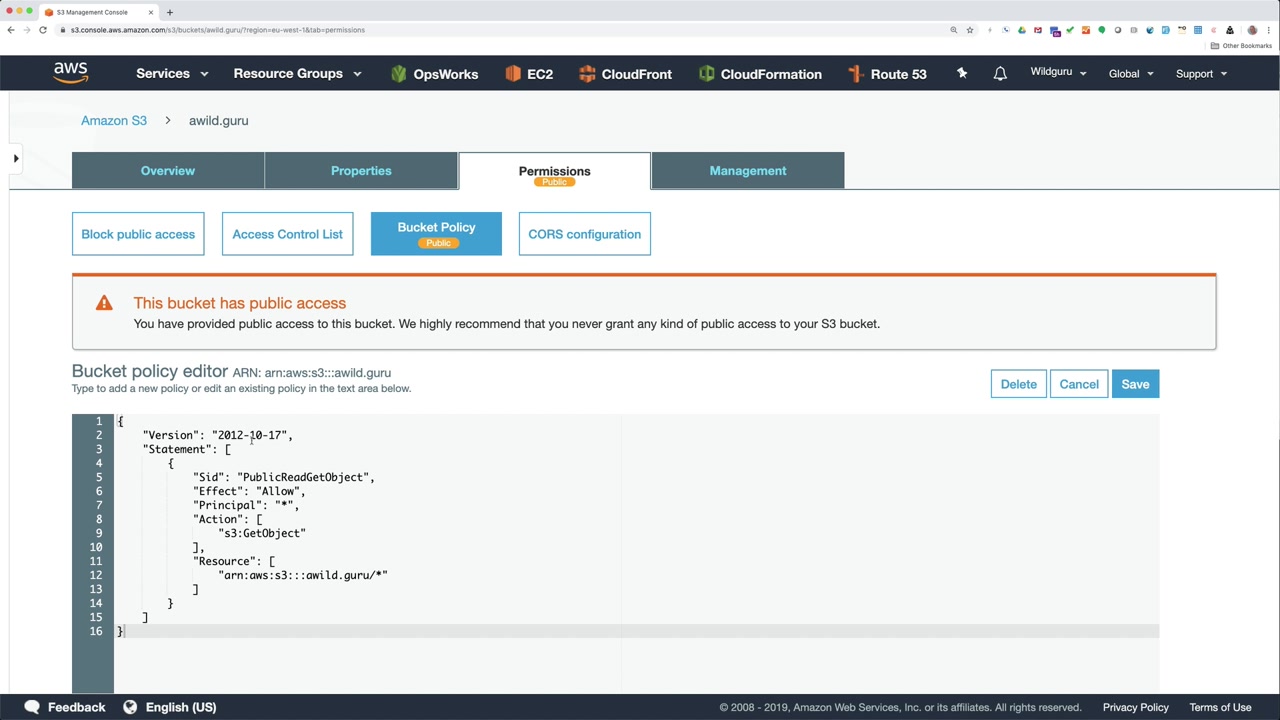1280x720 pixels.
Task: Click English (US) language selector
Action: (181, 707)
